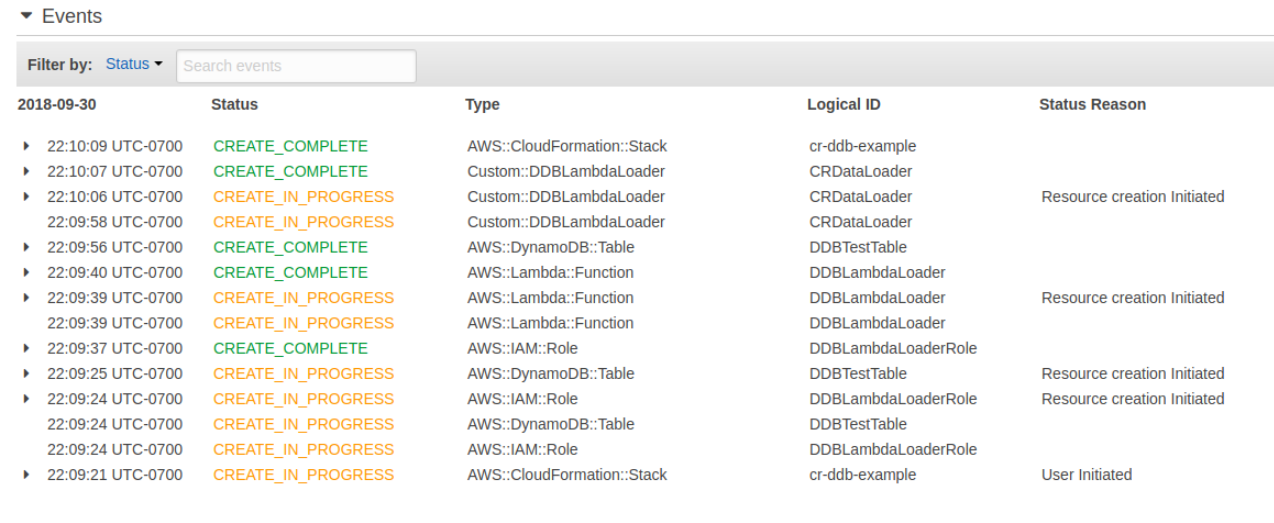Click CREATE_COMPLETE status at 22:09:56
Image resolution: width=1274 pixels, height=523 pixels.
(x=290, y=247)
